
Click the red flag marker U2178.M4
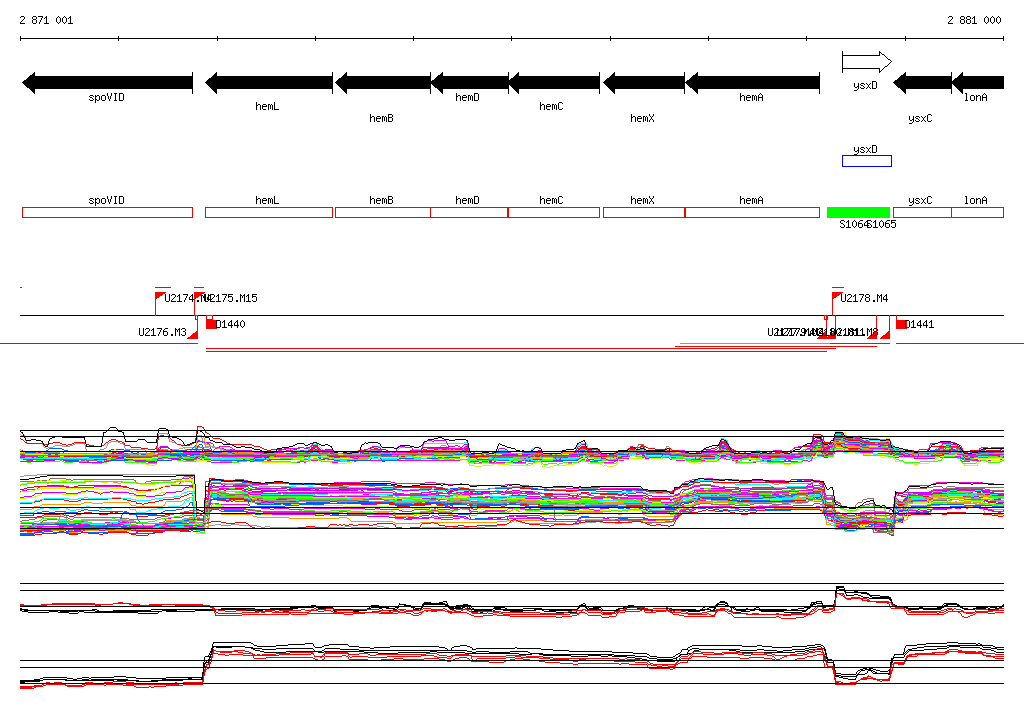coord(836,297)
